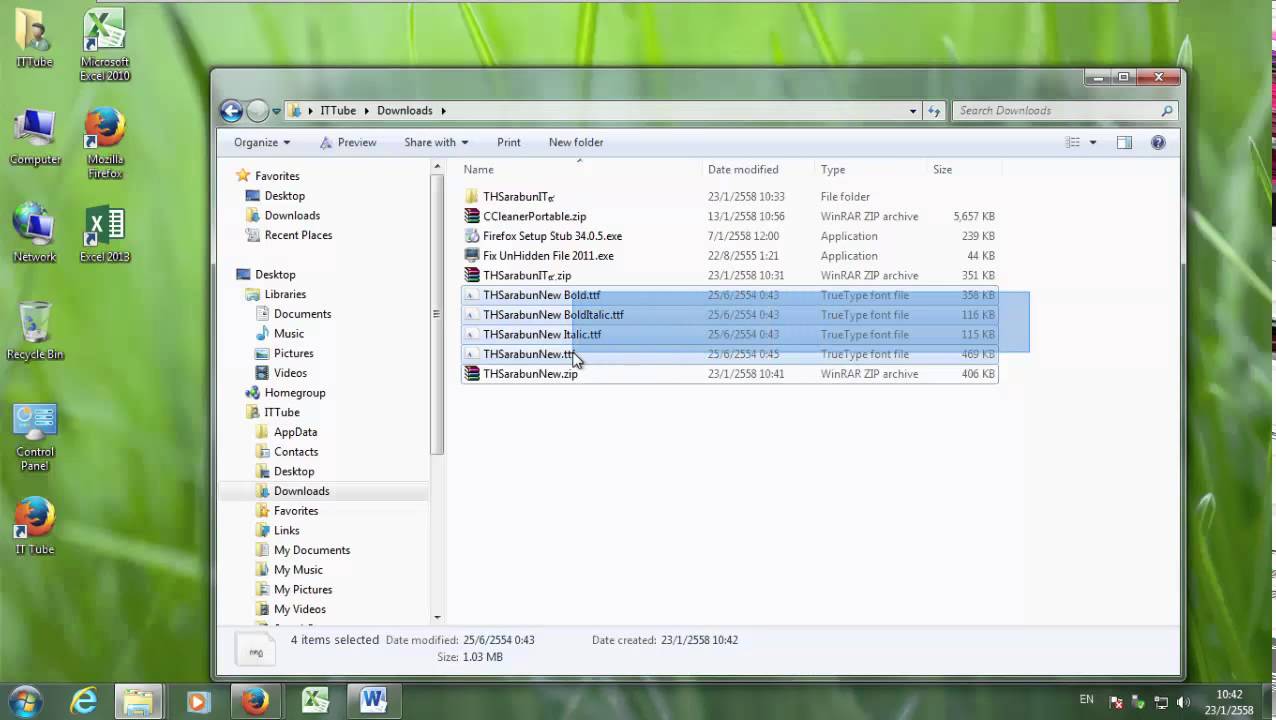Select CCleanerPortable.zip archive icon
The width and height of the screenshot is (1276, 720).
pos(472,216)
